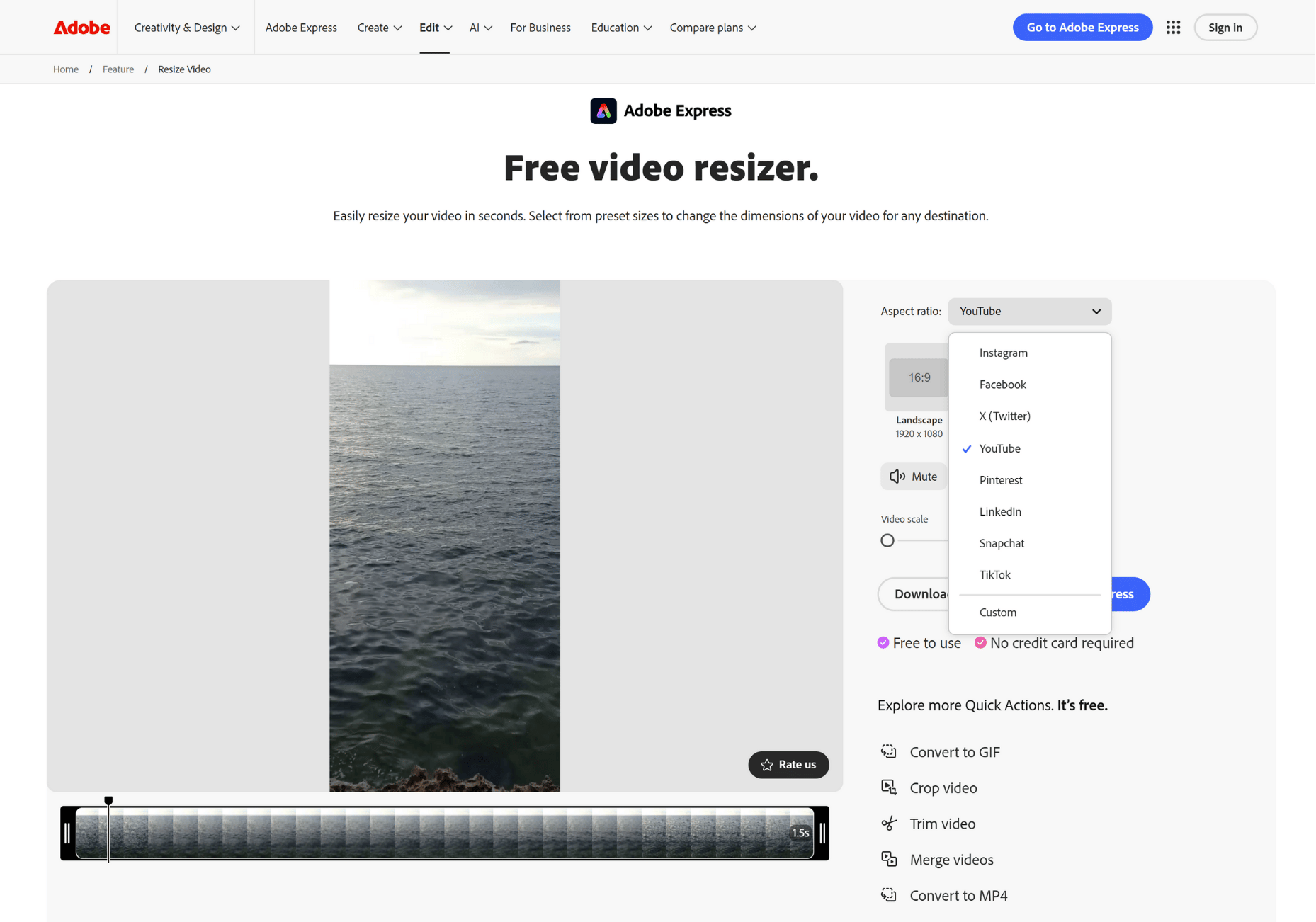1316x922 pixels.
Task: Click the Sign in button
Action: [x=1225, y=28]
